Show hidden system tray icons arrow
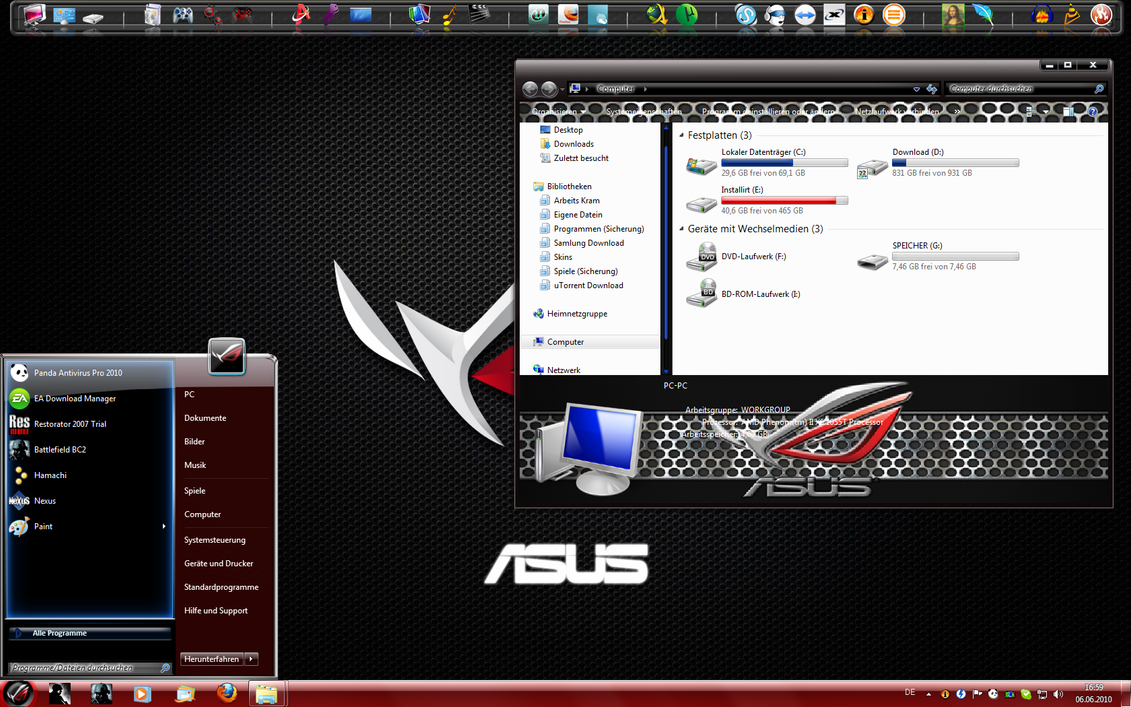 point(929,694)
